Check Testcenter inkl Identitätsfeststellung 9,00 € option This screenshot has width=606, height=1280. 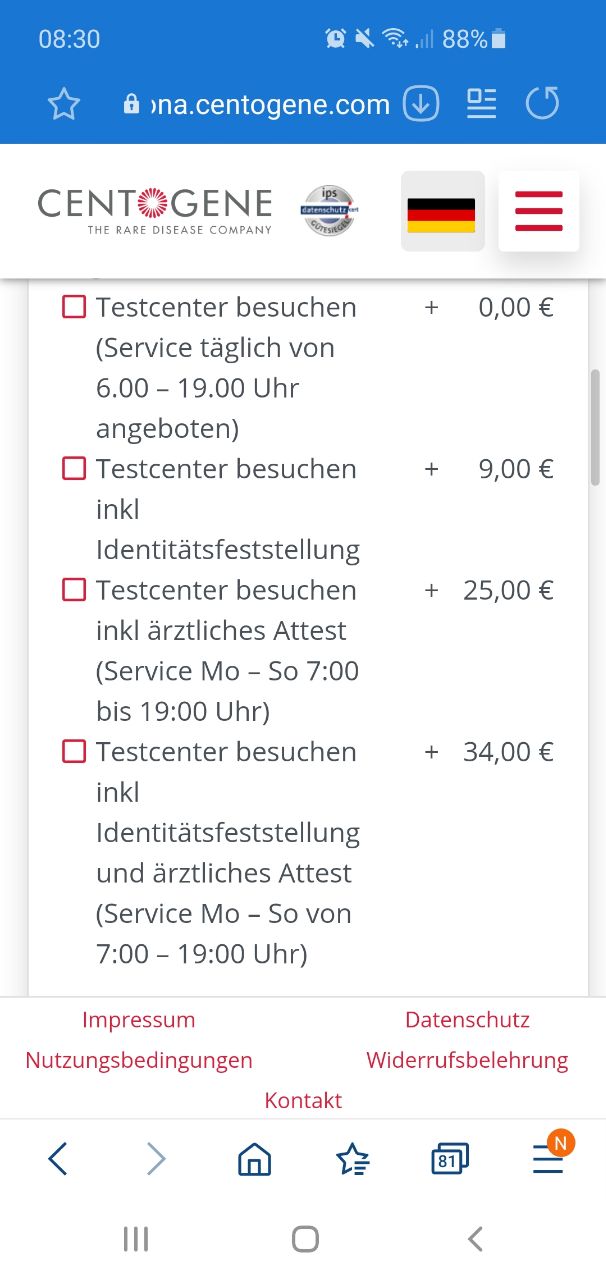[x=74, y=468]
